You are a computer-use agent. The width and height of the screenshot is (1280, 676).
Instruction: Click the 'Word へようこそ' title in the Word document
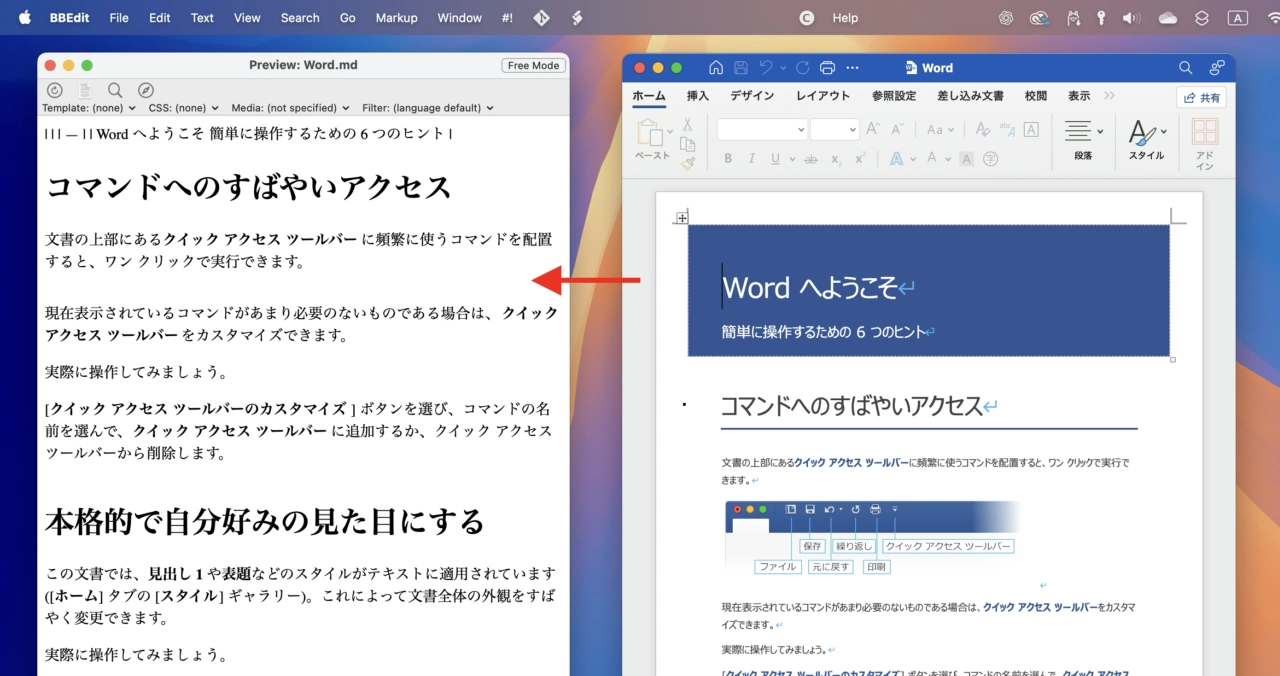coord(810,287)
